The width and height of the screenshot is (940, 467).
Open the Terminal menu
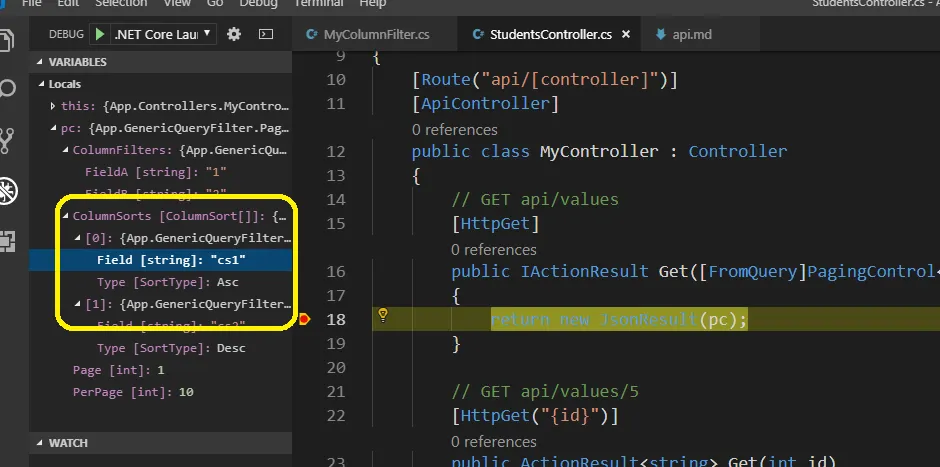pos(318,3)
